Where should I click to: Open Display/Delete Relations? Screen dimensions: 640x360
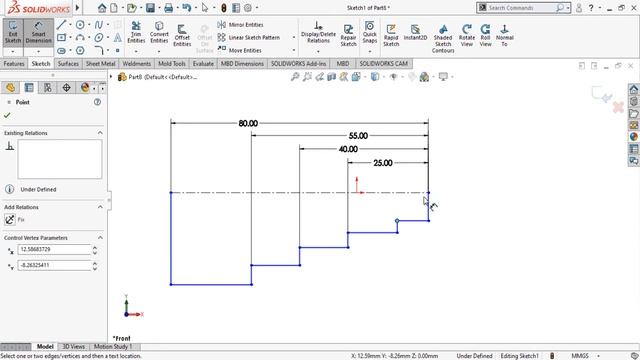(318, 33)
